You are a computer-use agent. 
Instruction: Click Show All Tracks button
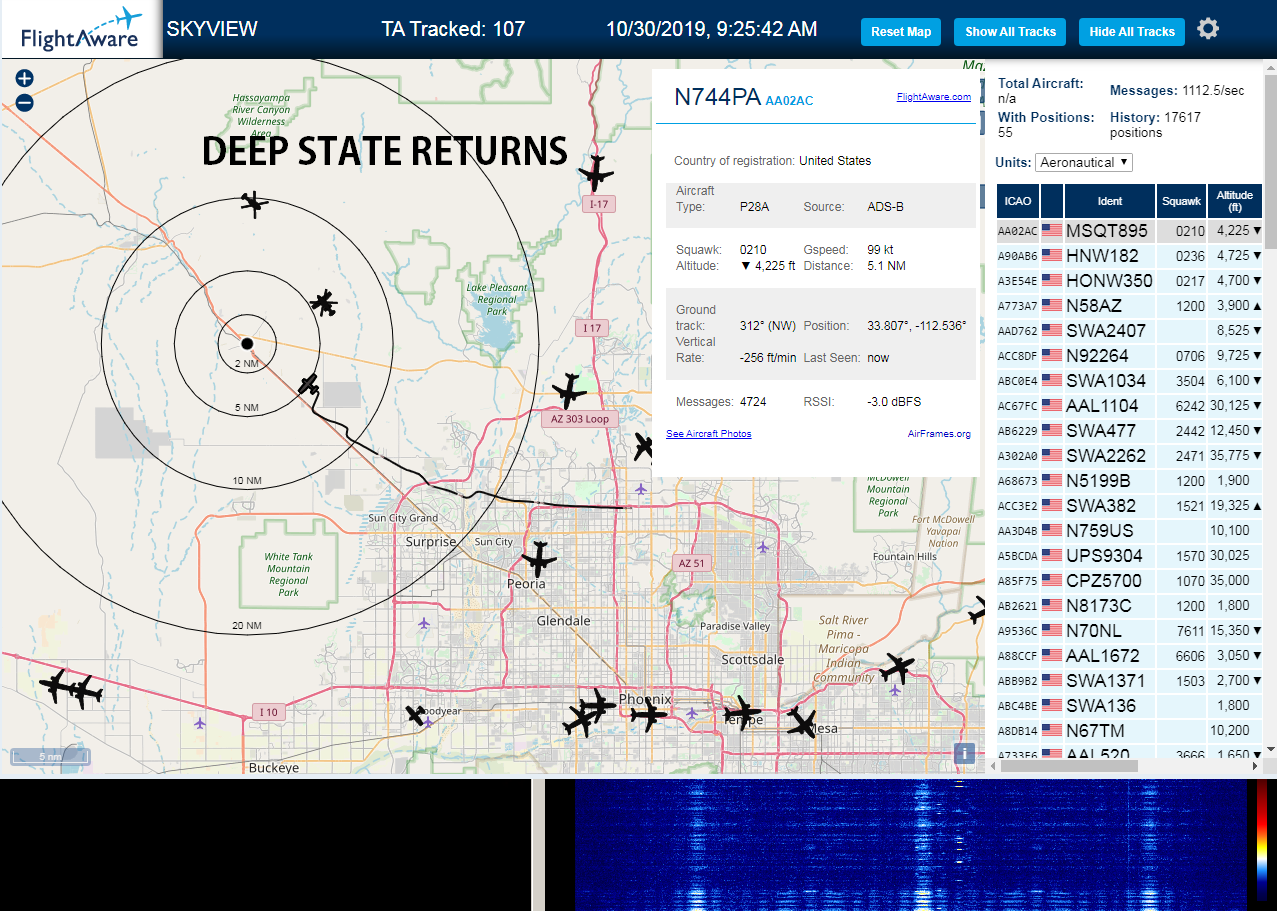click(x=1010, y=32)
